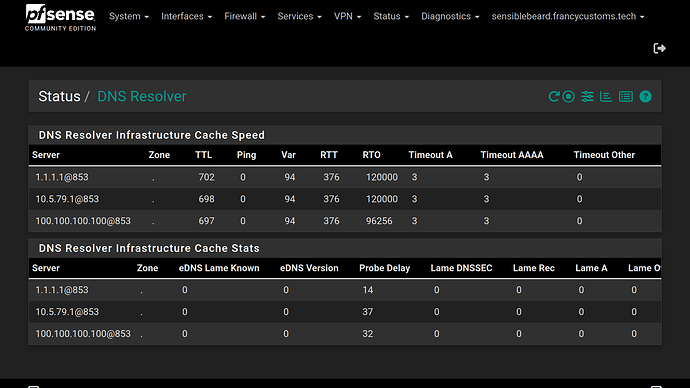
Task: Open the sensiblebeard.francycustoms.tech host menu
Action: pos(568,16)
